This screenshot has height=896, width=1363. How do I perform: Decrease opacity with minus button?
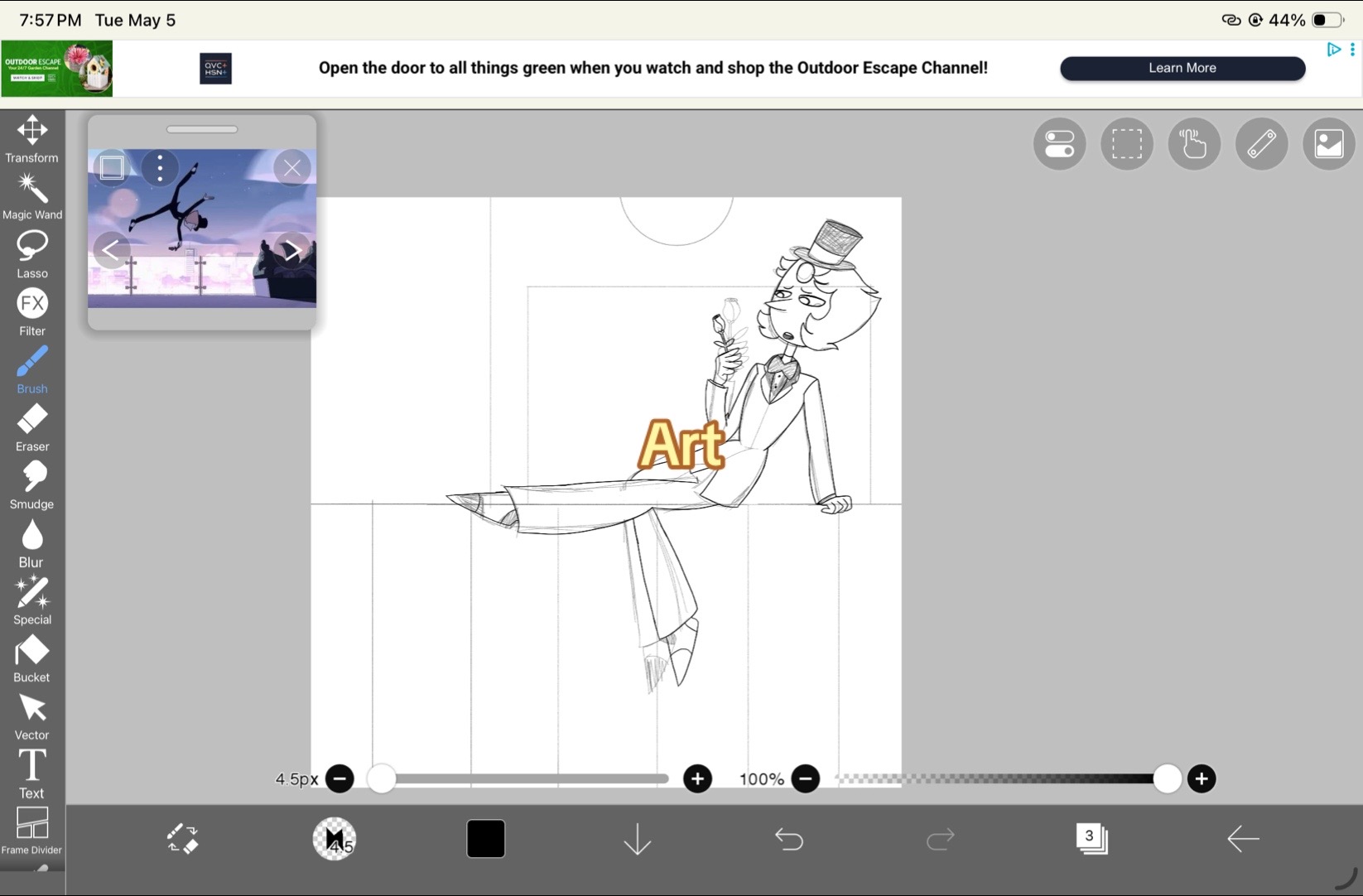805,778
